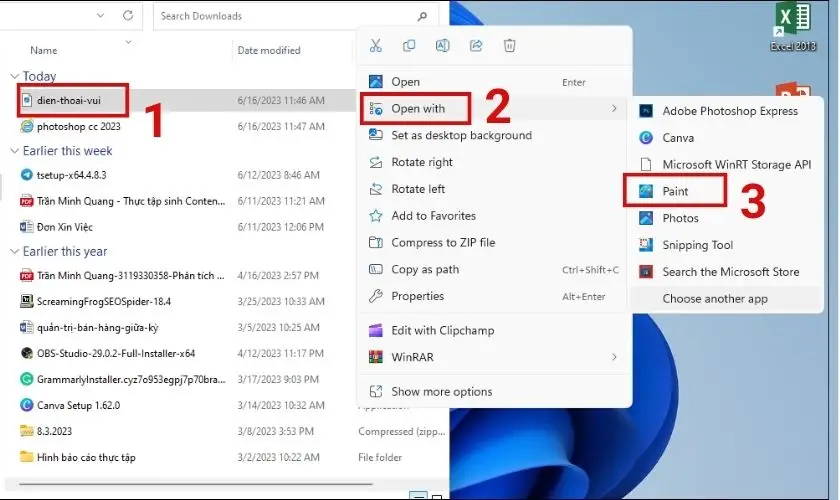Screen dimensions: 840x500
Task: Click the Canva Setup 1.62.0 file icon
Action: pos(27,405)
